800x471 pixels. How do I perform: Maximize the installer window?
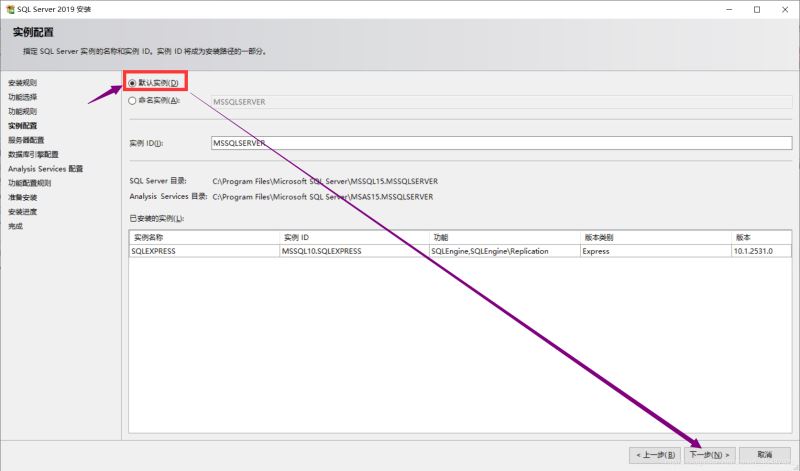(x=756, y=9)
